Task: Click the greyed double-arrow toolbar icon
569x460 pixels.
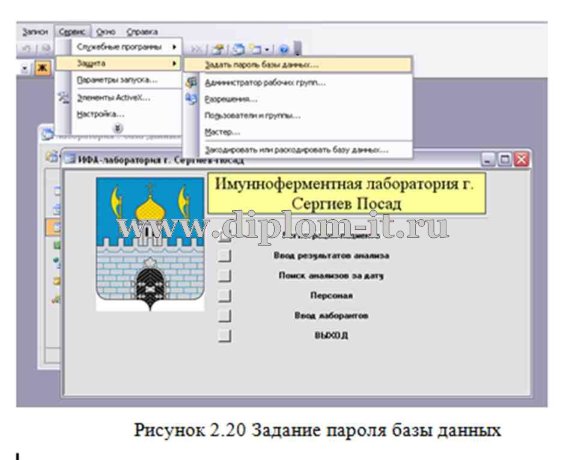Action: click(x=197, y=49)
